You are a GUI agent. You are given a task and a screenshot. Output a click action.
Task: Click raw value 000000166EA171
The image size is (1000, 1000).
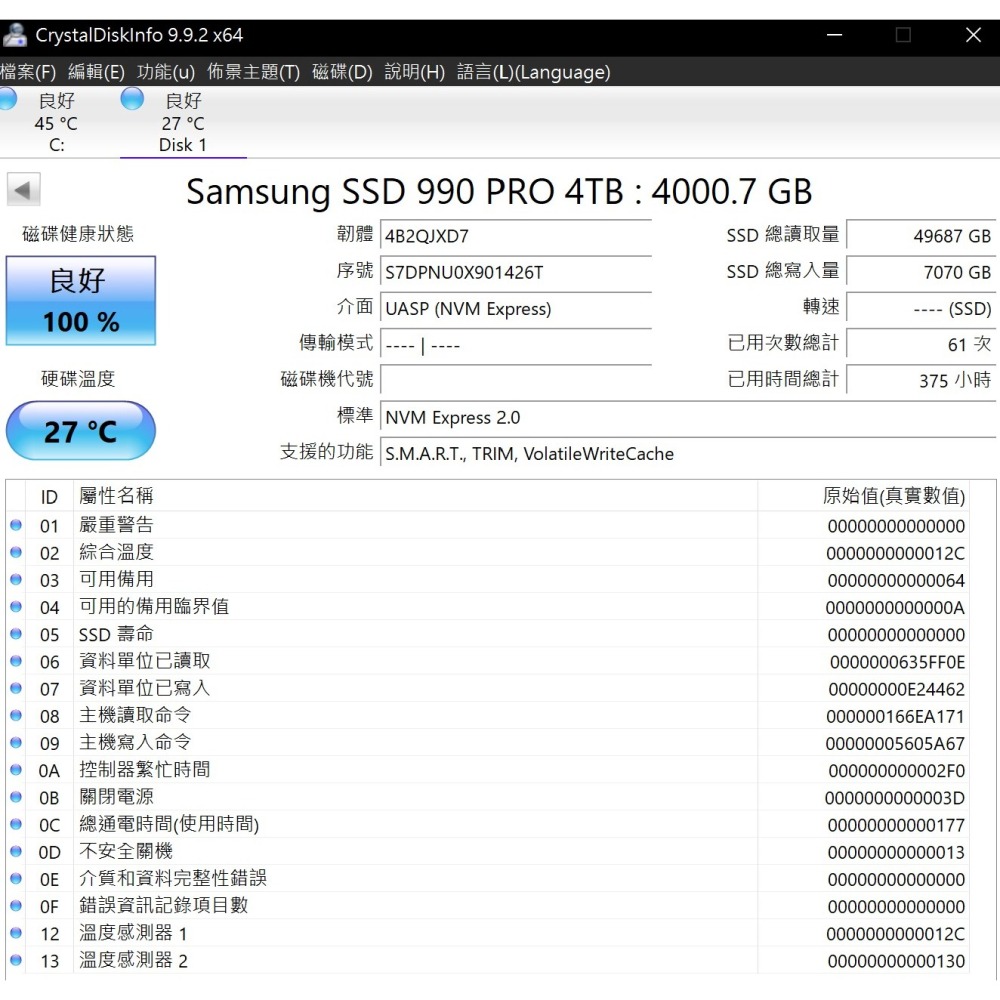point(895,716)
